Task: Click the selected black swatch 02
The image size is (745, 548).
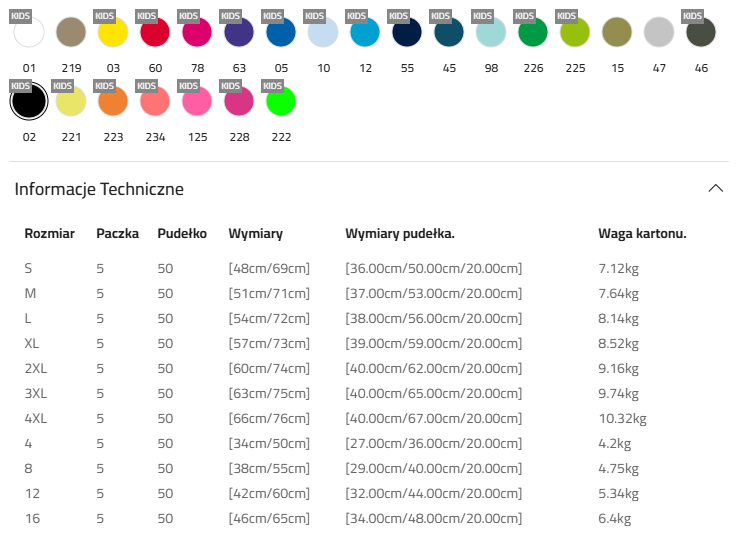Action: 29,102
